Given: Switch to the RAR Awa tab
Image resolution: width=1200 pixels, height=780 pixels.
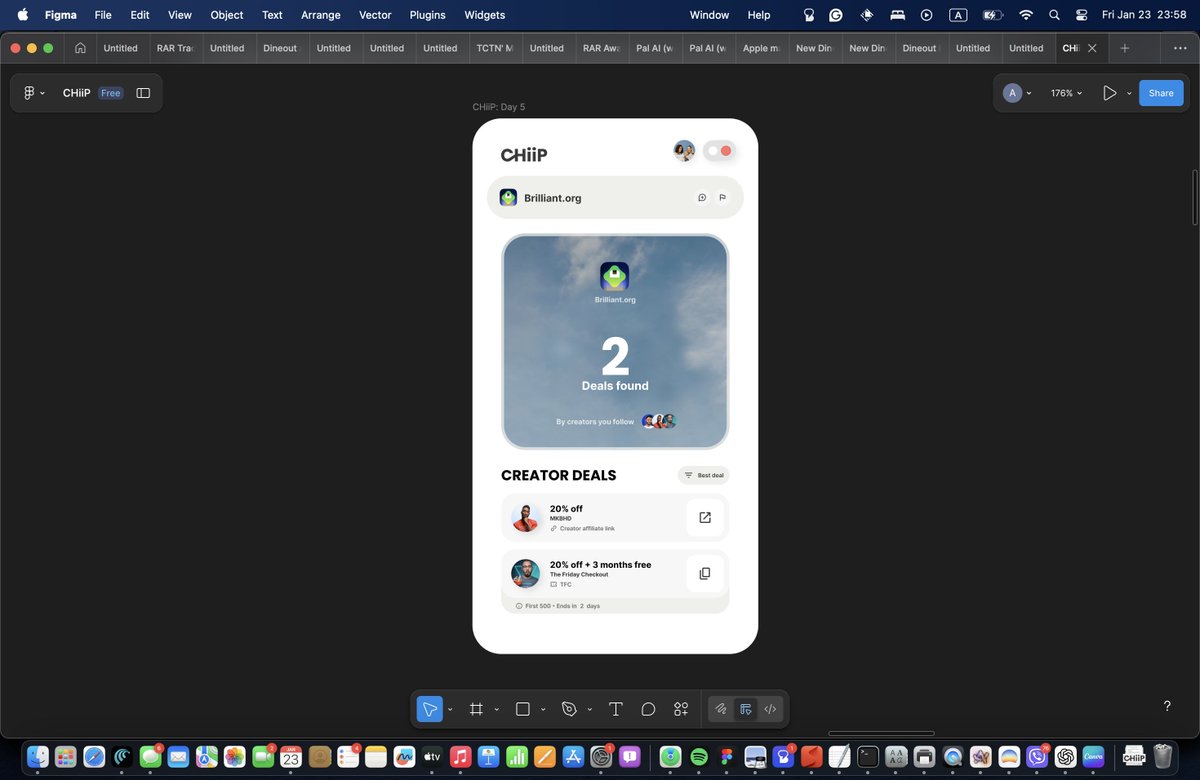Looking at the screenshot, I should [x=601, y=48].
